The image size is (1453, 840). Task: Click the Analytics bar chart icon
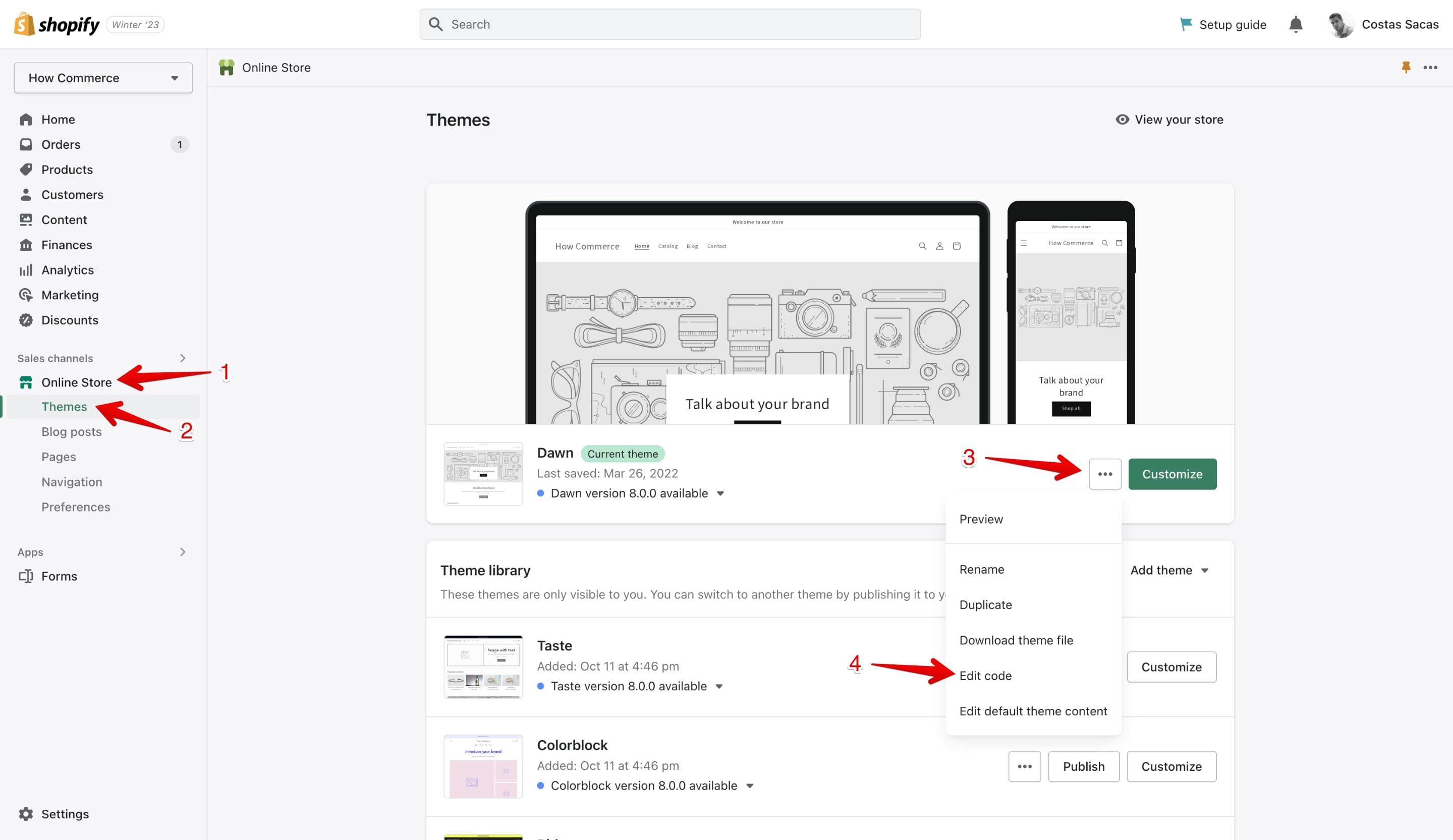26,270
